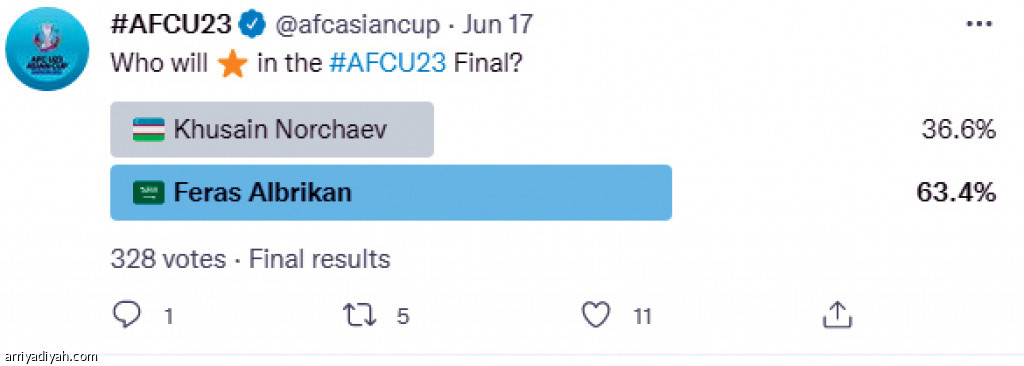Click the blue verified badge
This screenshot has width=1024, height=366.
point(251,25)
